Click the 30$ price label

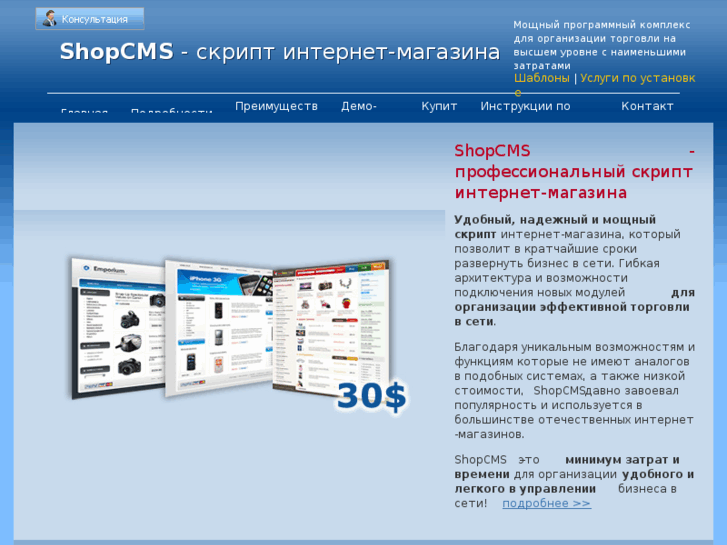tap(371, 397)
